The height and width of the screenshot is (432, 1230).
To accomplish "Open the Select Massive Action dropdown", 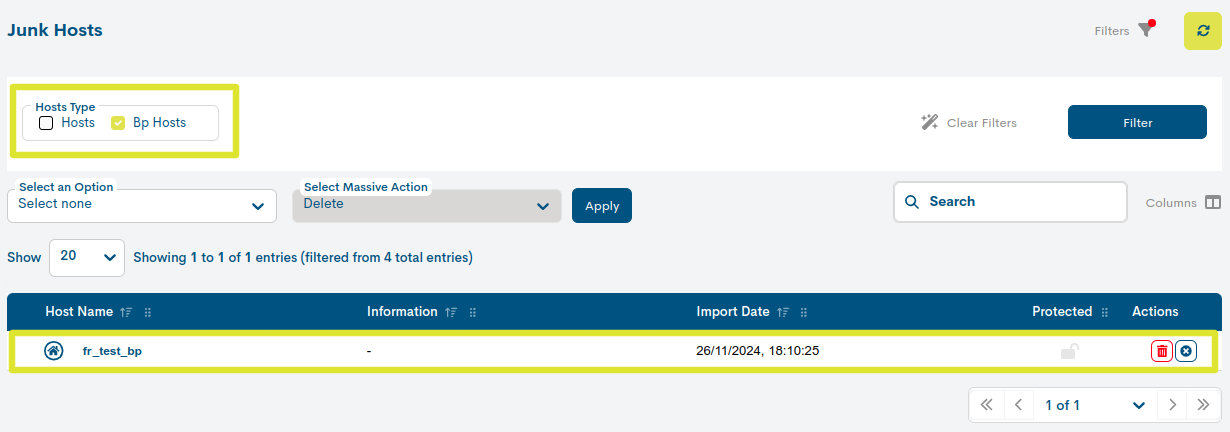I will click(427, 204).
